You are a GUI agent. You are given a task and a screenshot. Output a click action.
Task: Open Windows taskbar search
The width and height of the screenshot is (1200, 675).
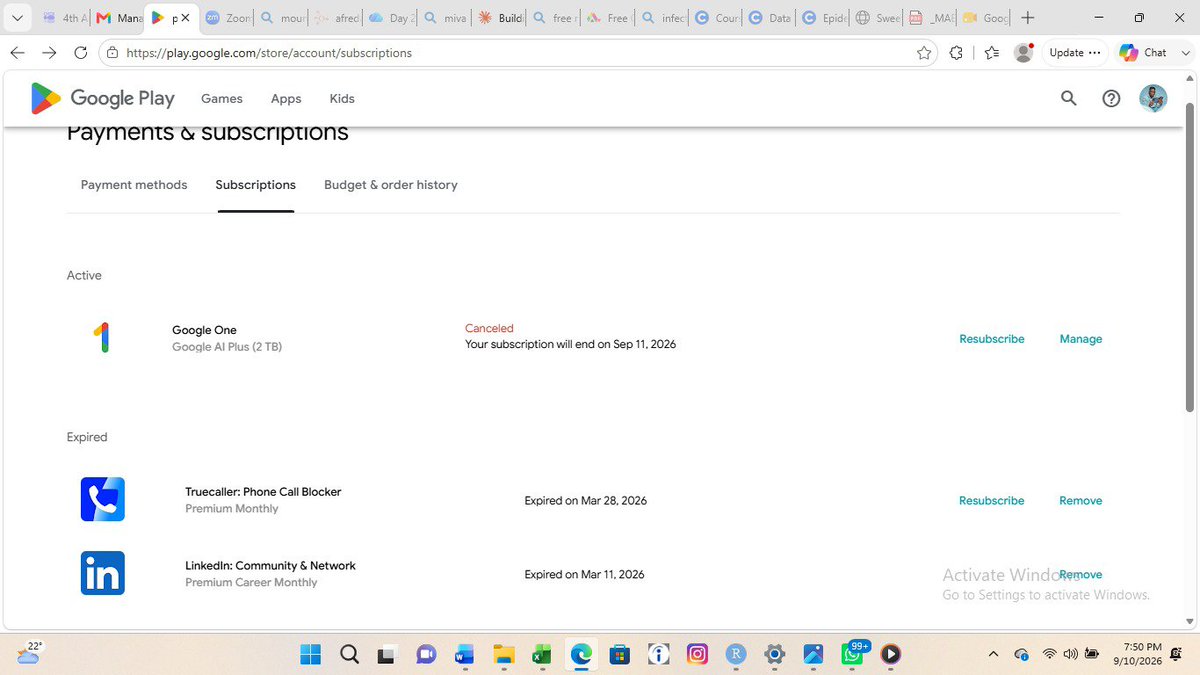[x=349, y=655]
